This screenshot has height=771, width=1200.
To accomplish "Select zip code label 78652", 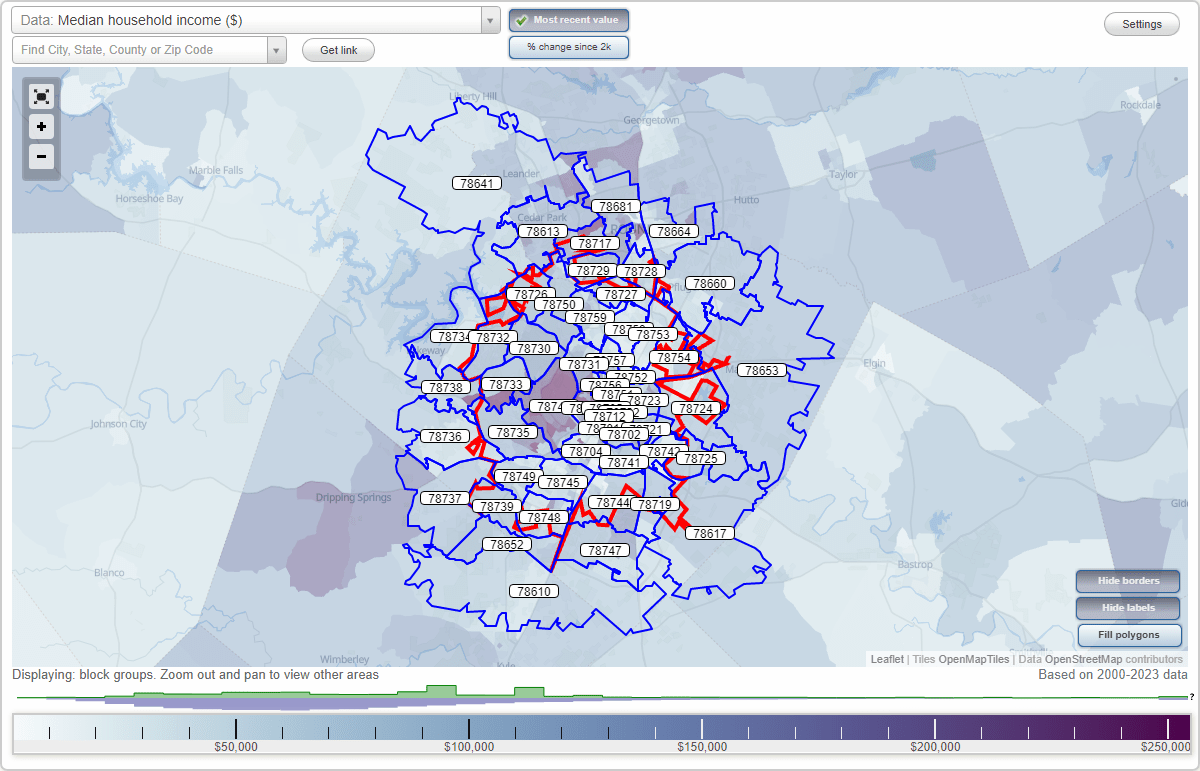I will [x=506, y=544].
